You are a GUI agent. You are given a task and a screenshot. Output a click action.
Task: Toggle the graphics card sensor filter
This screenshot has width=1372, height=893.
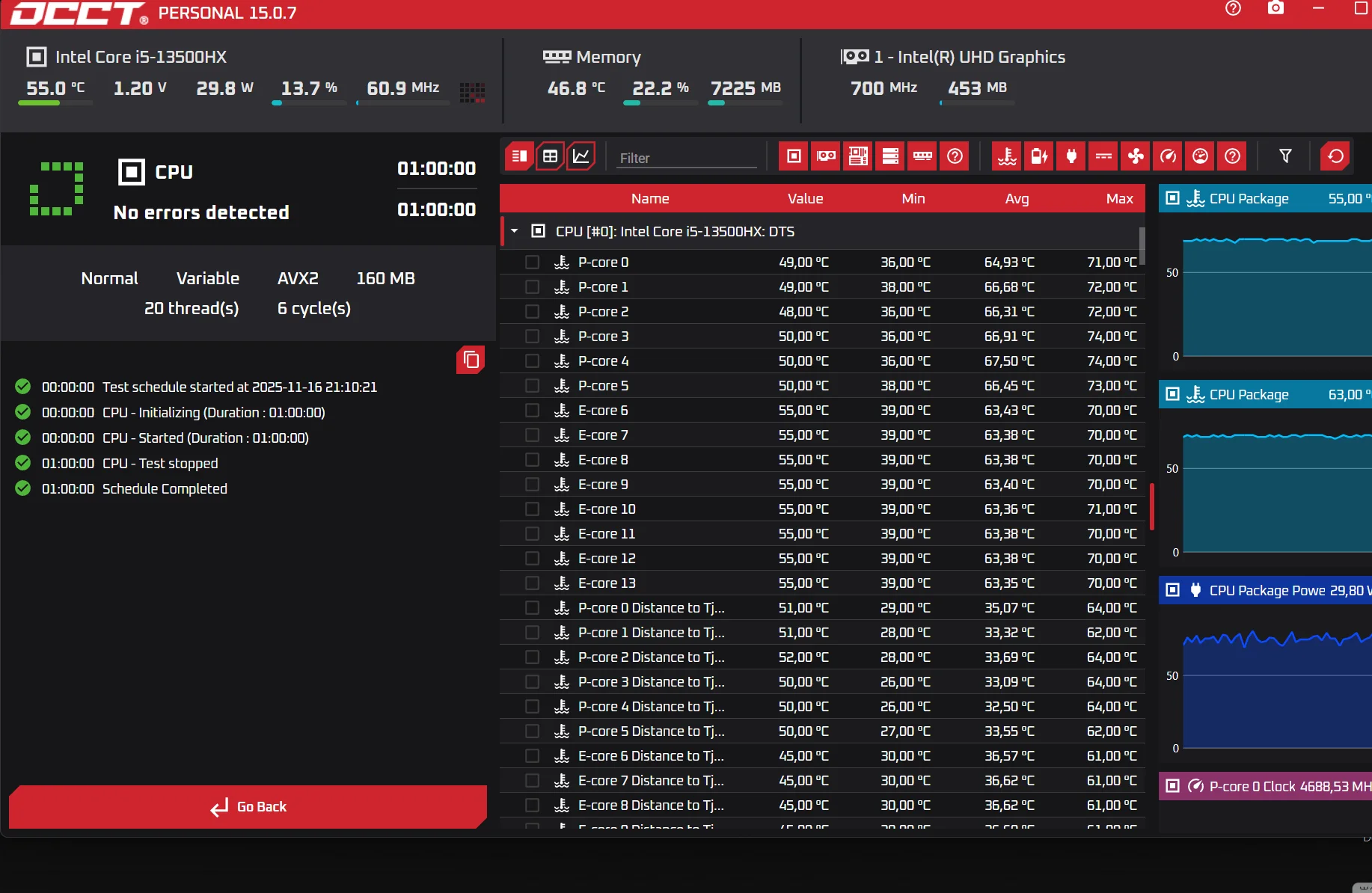[x=826, y=156]
